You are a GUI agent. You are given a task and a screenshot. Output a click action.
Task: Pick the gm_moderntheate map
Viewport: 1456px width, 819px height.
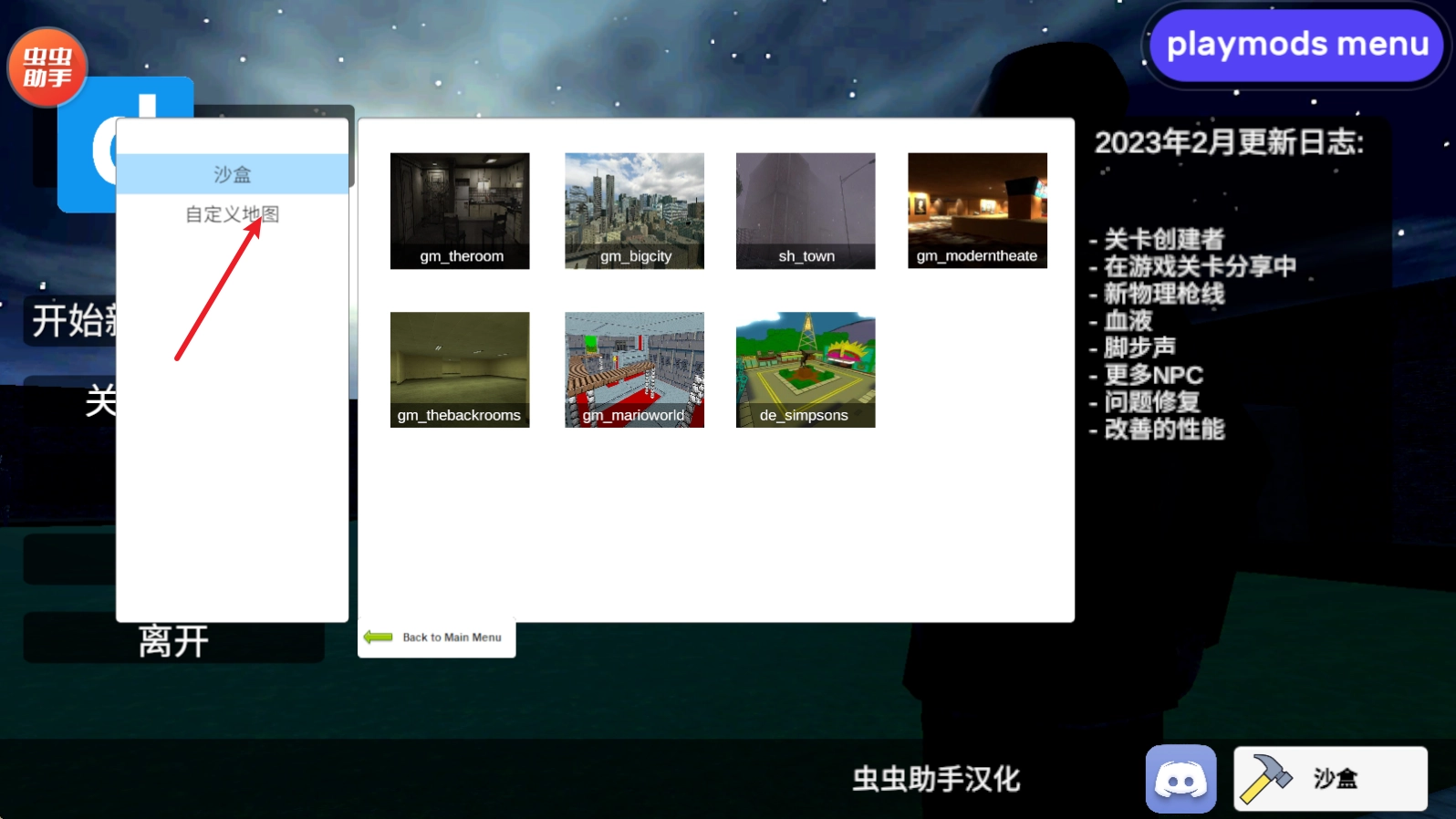click(977, 211)
